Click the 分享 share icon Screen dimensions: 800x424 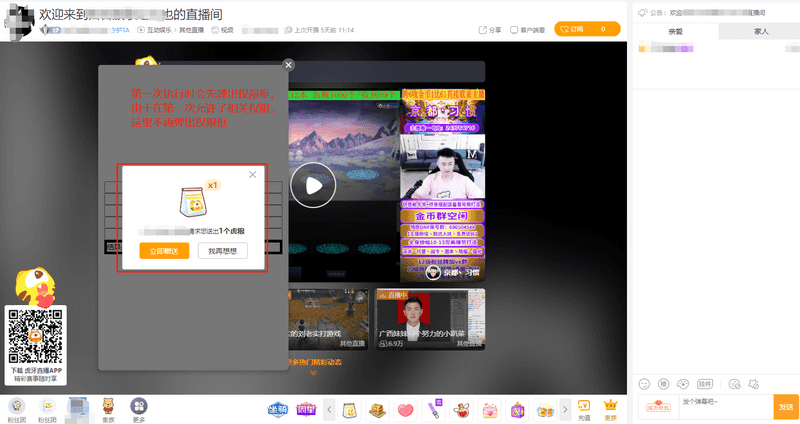tap(490, 30)
